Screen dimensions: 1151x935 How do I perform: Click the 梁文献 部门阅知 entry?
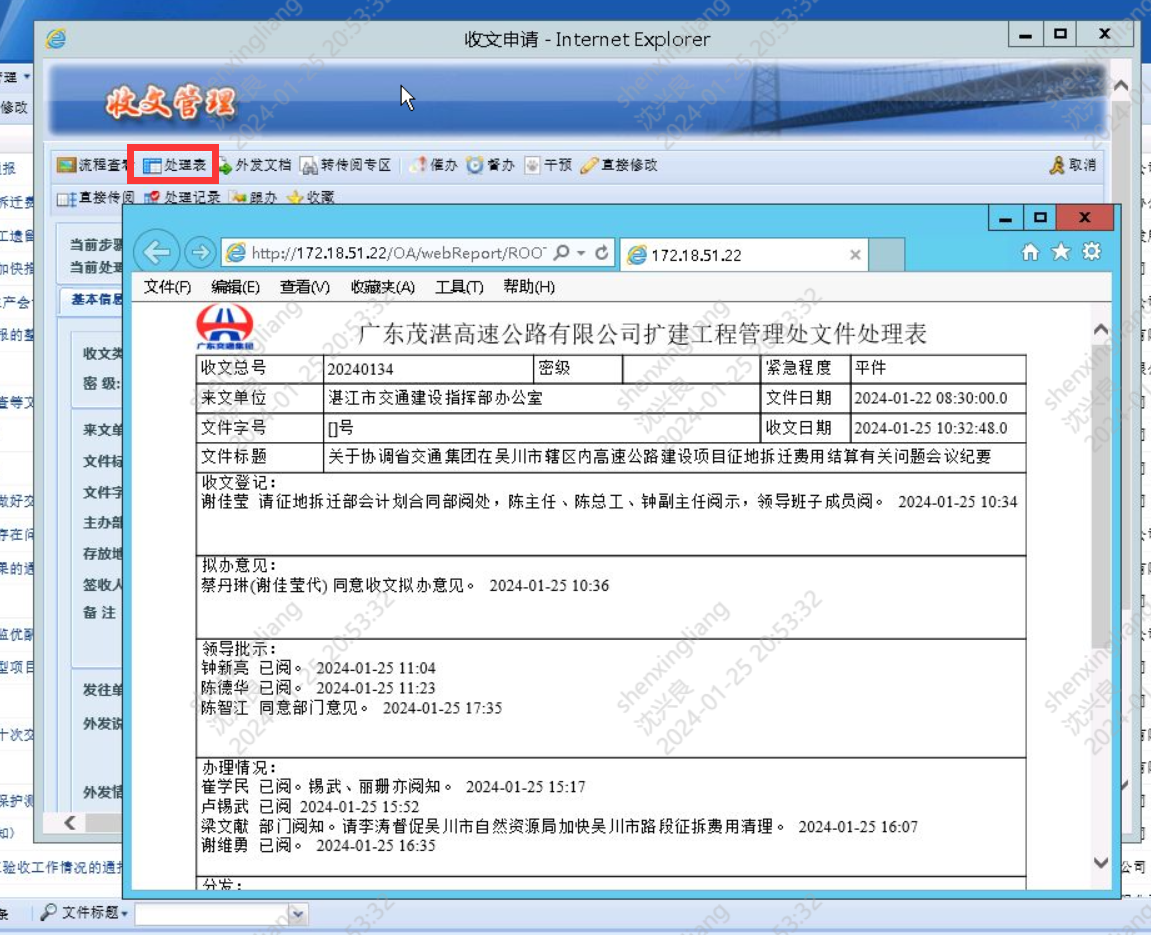559,826
